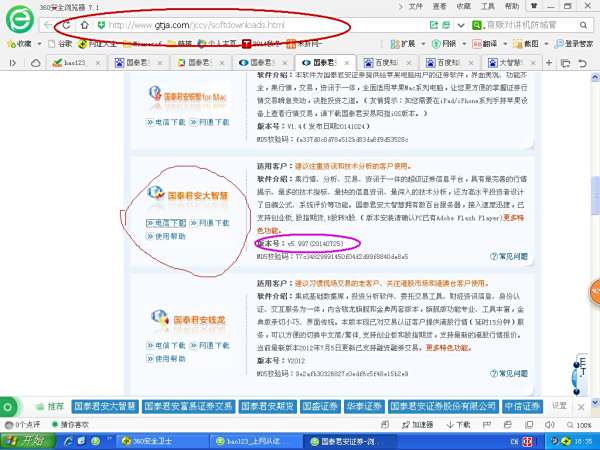Click 网通下载 under 国泰君安钱龙

tap(210, 346)
